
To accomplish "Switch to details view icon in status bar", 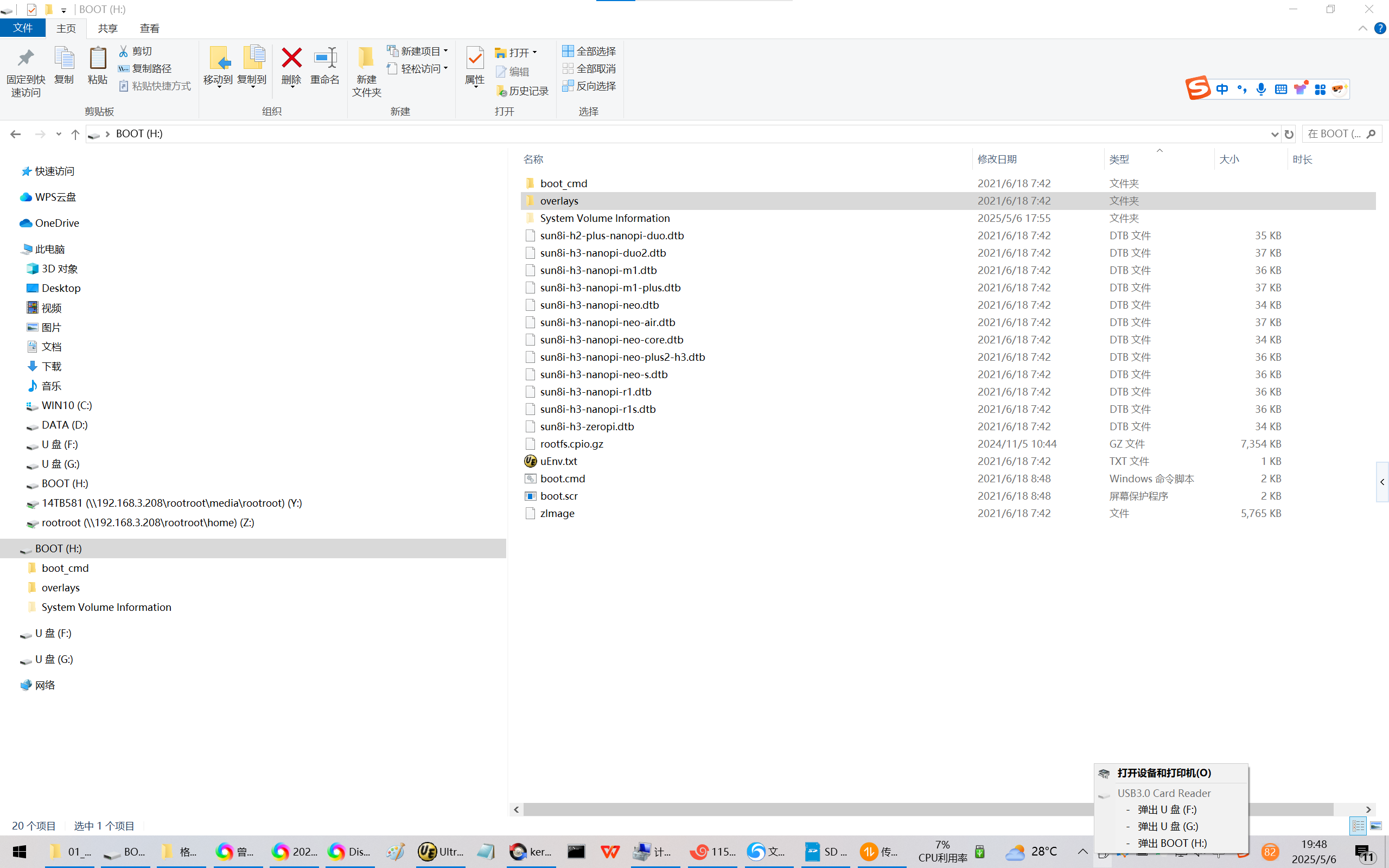I will click(1358, 826).
